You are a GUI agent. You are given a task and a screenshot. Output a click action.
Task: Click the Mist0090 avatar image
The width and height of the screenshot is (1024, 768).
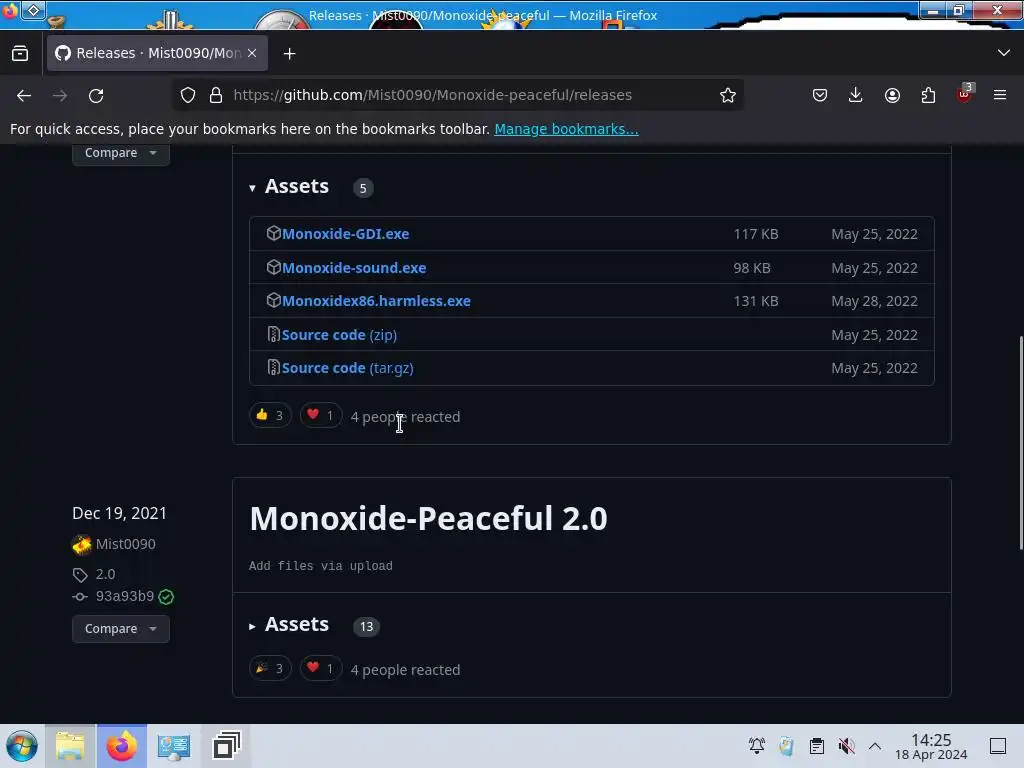click(82, 544)
